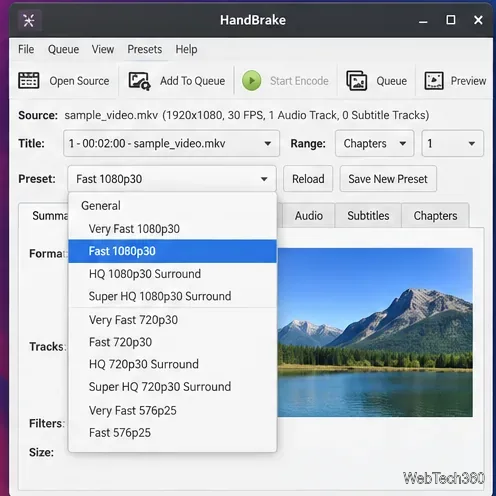Click the green Start Encode play icon

pyautogui.click(x=252, y=81)
